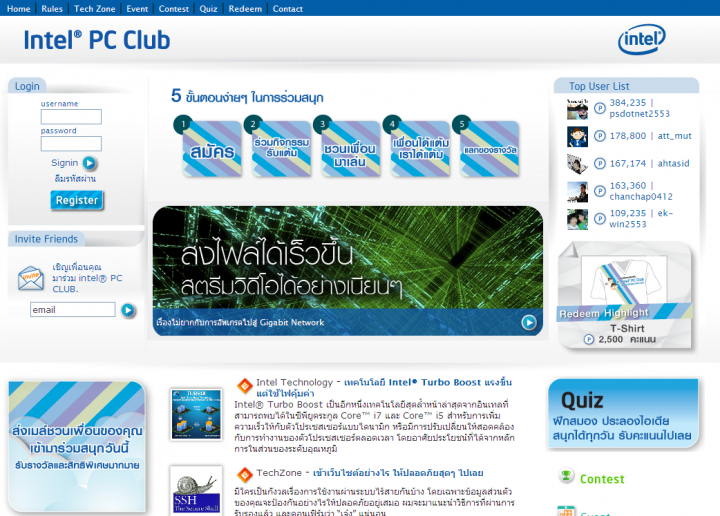Click the invite envelope icon
The height and width of the screenshot is (516, 720).
31,278
